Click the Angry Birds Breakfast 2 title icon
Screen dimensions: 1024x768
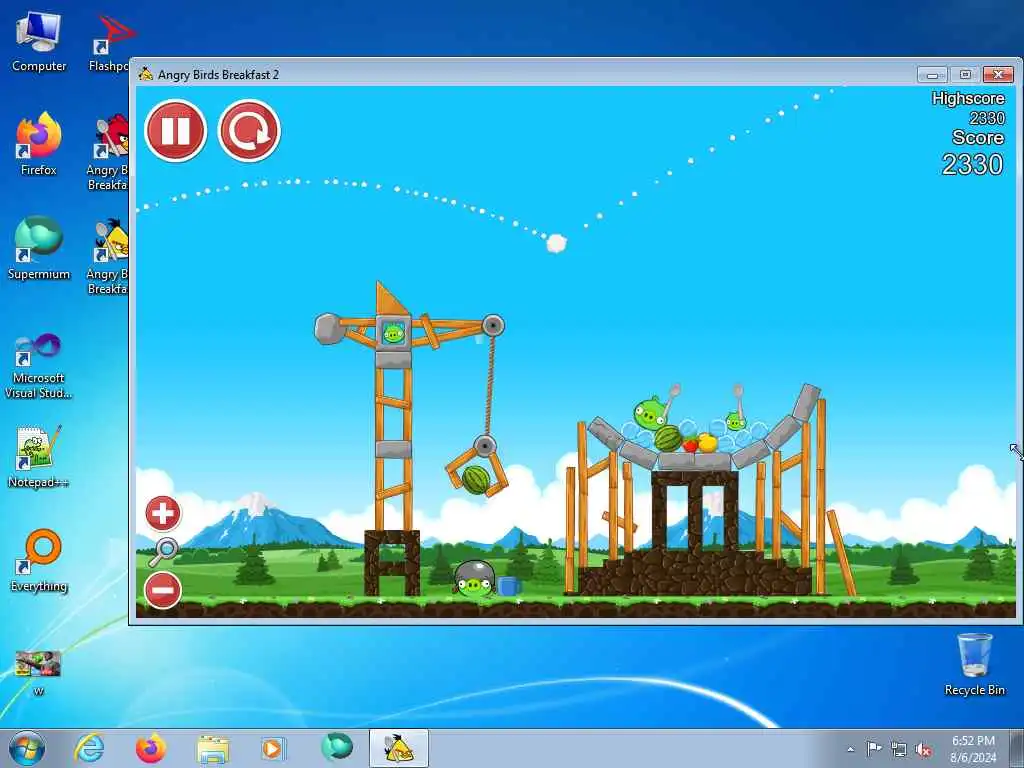tap(146, 74)
